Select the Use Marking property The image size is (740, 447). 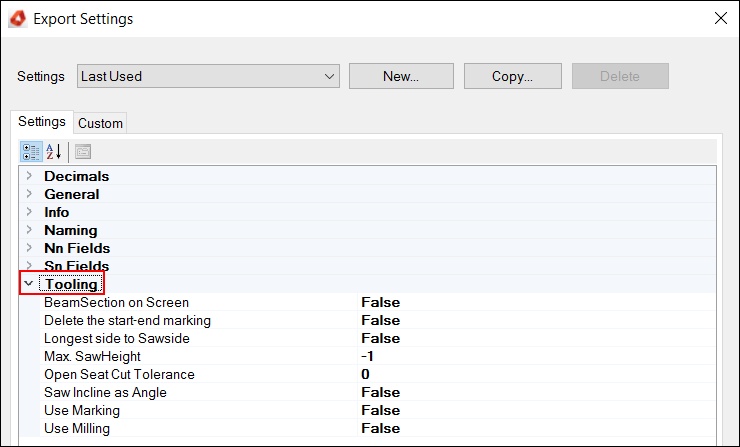tap(82, 410)
